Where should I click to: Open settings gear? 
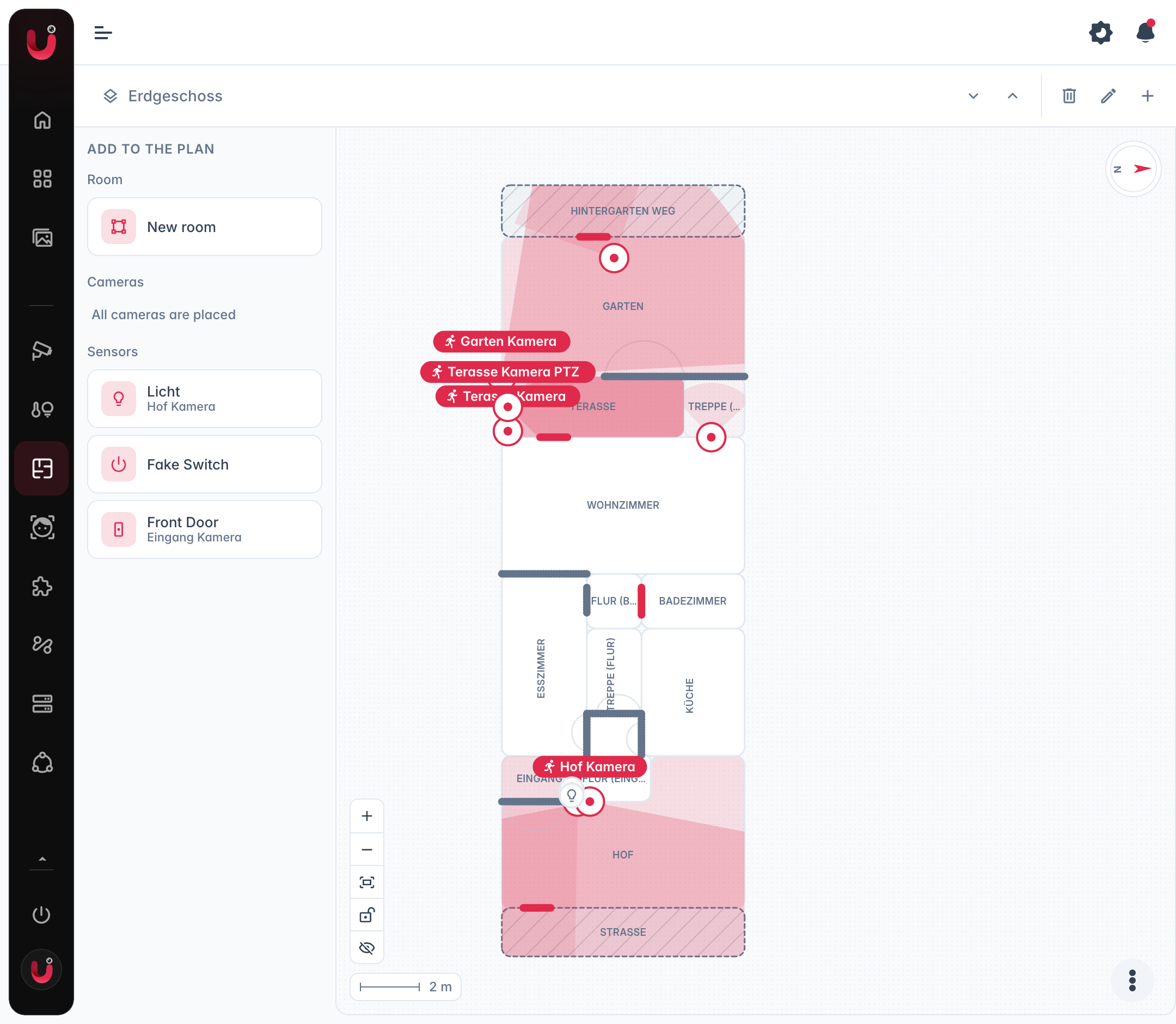click(1101, 33)
